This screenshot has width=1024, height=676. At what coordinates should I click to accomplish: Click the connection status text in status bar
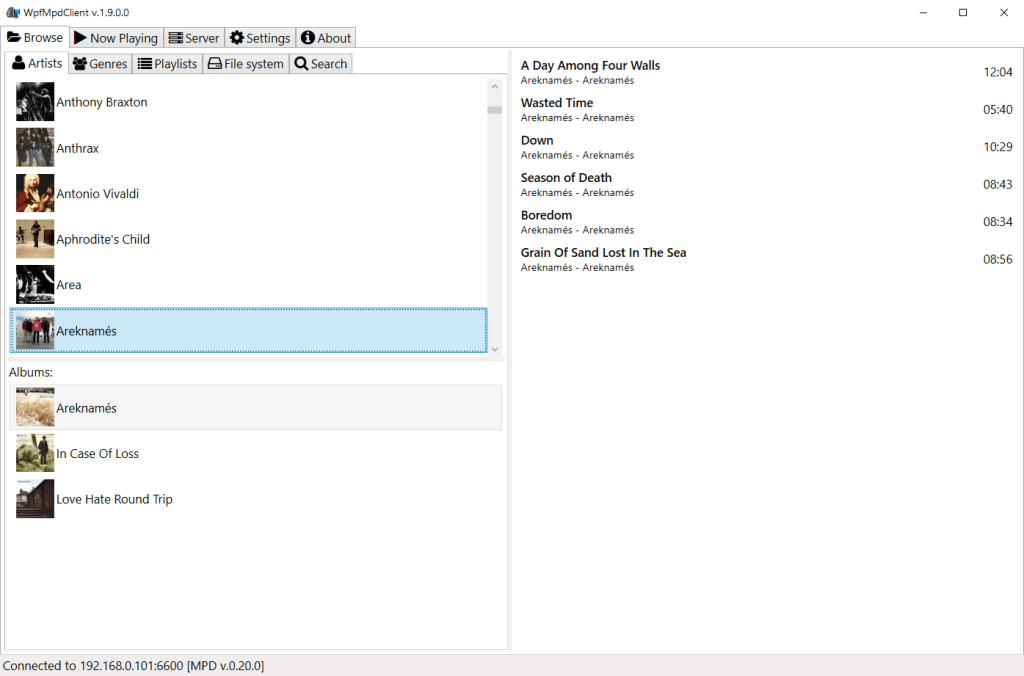133,666
